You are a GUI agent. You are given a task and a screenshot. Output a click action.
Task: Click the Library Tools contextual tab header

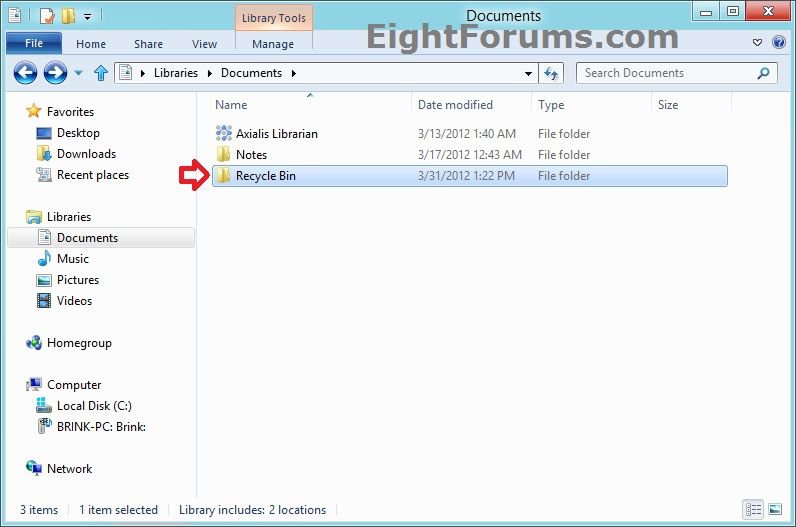[x=274, y=18]
